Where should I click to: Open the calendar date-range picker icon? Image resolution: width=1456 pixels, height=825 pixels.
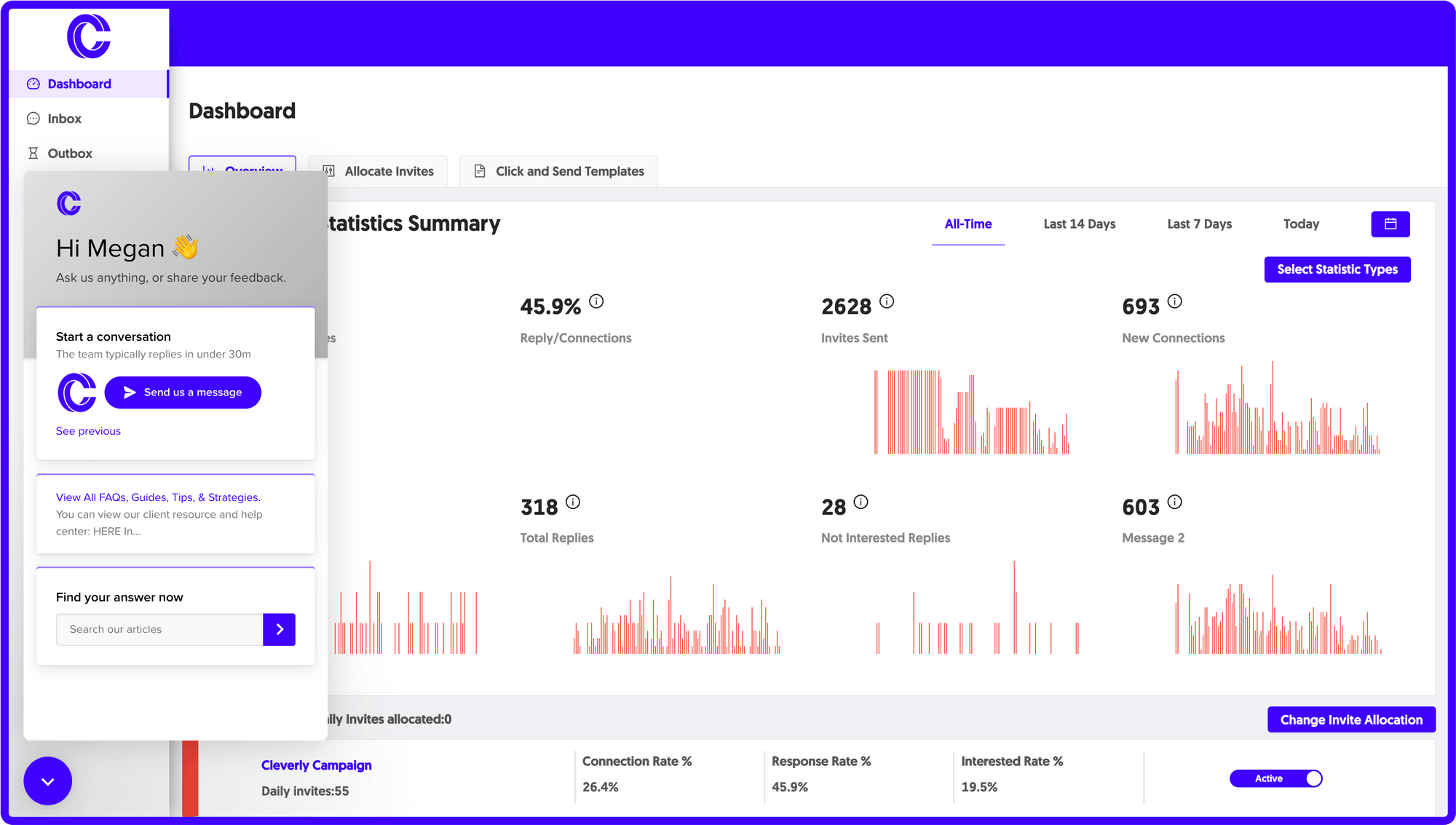coord(1390,224)
